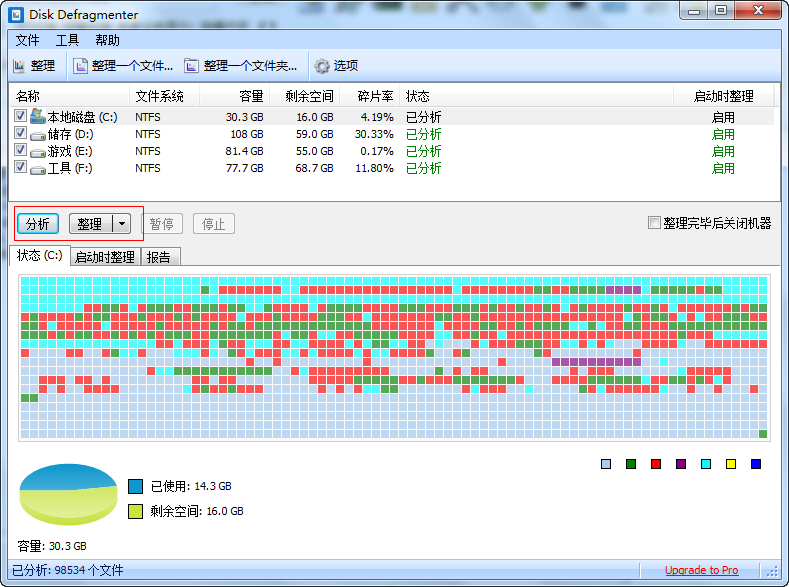Viewport: 789px width, 587px height.
Task: Click the 容量: 30.3 GB label
Action: (52, 546)
